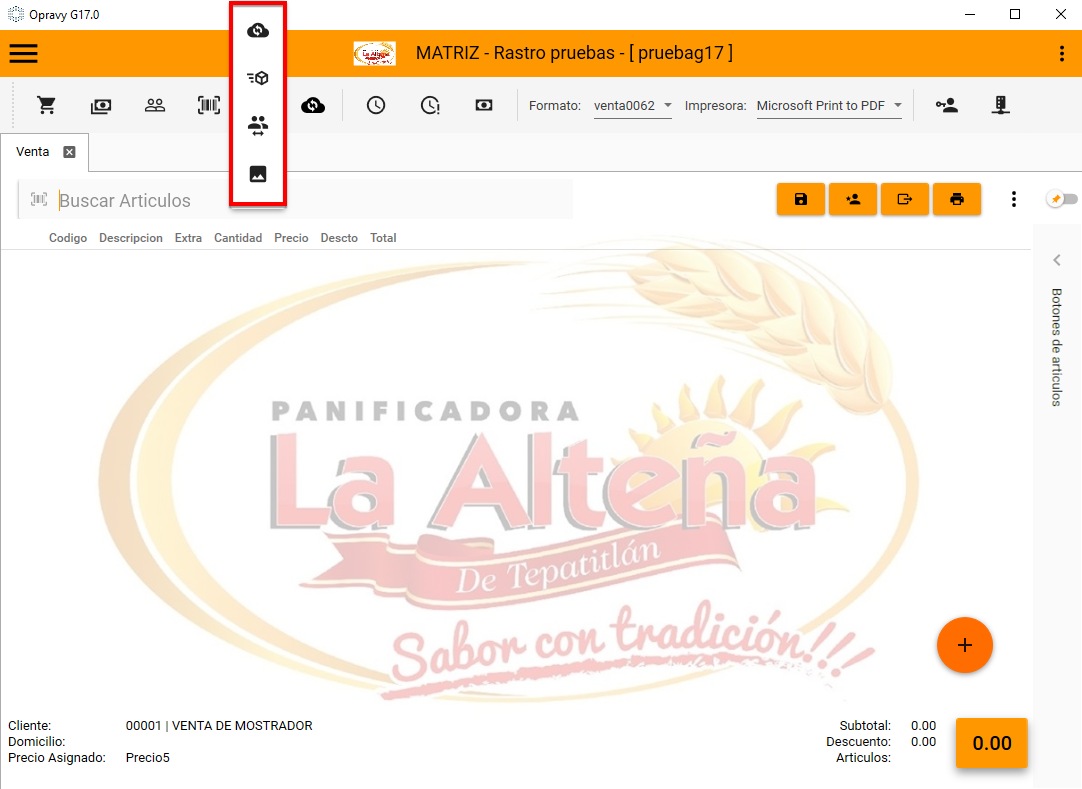This screenshot has height=789, width=1082.
Task: Close the Venta tab
Action: click(70, 152)
